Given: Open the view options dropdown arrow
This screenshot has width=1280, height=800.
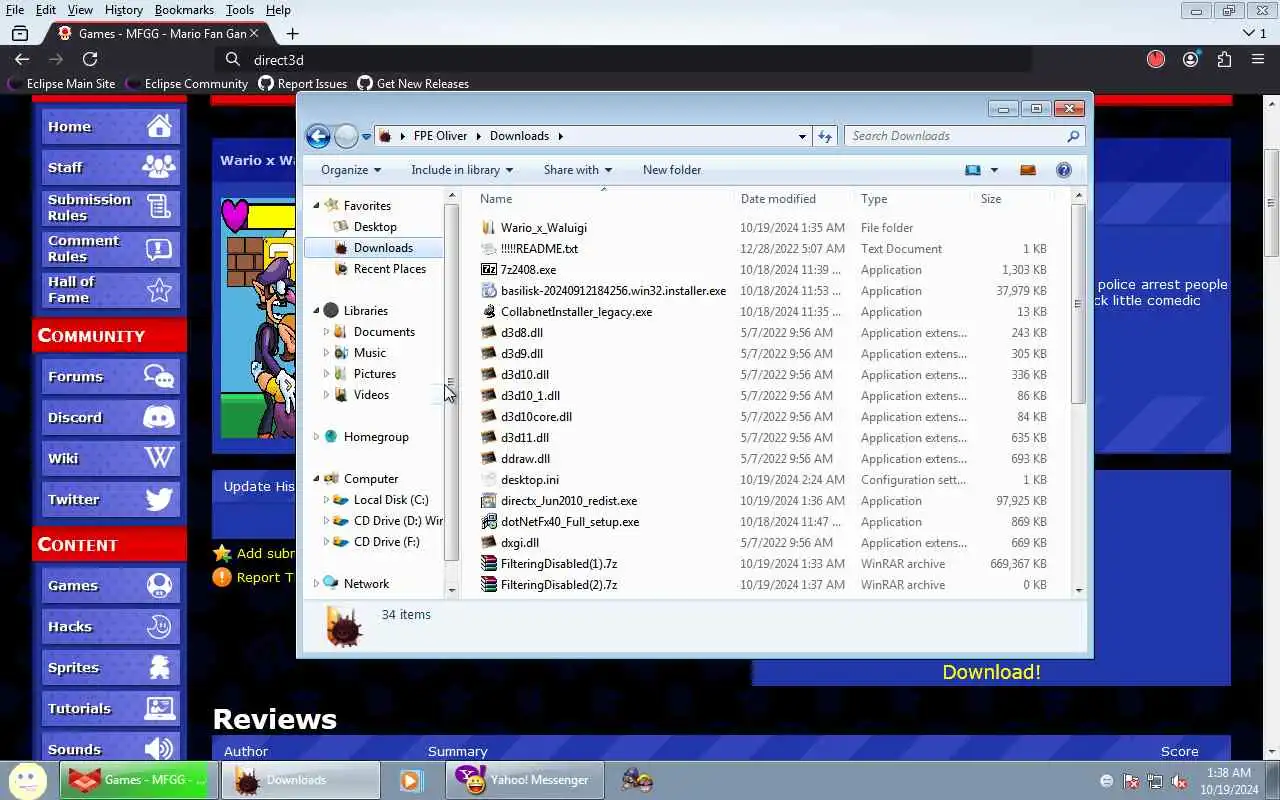Looking at the screenshot, I should (994, 170).
